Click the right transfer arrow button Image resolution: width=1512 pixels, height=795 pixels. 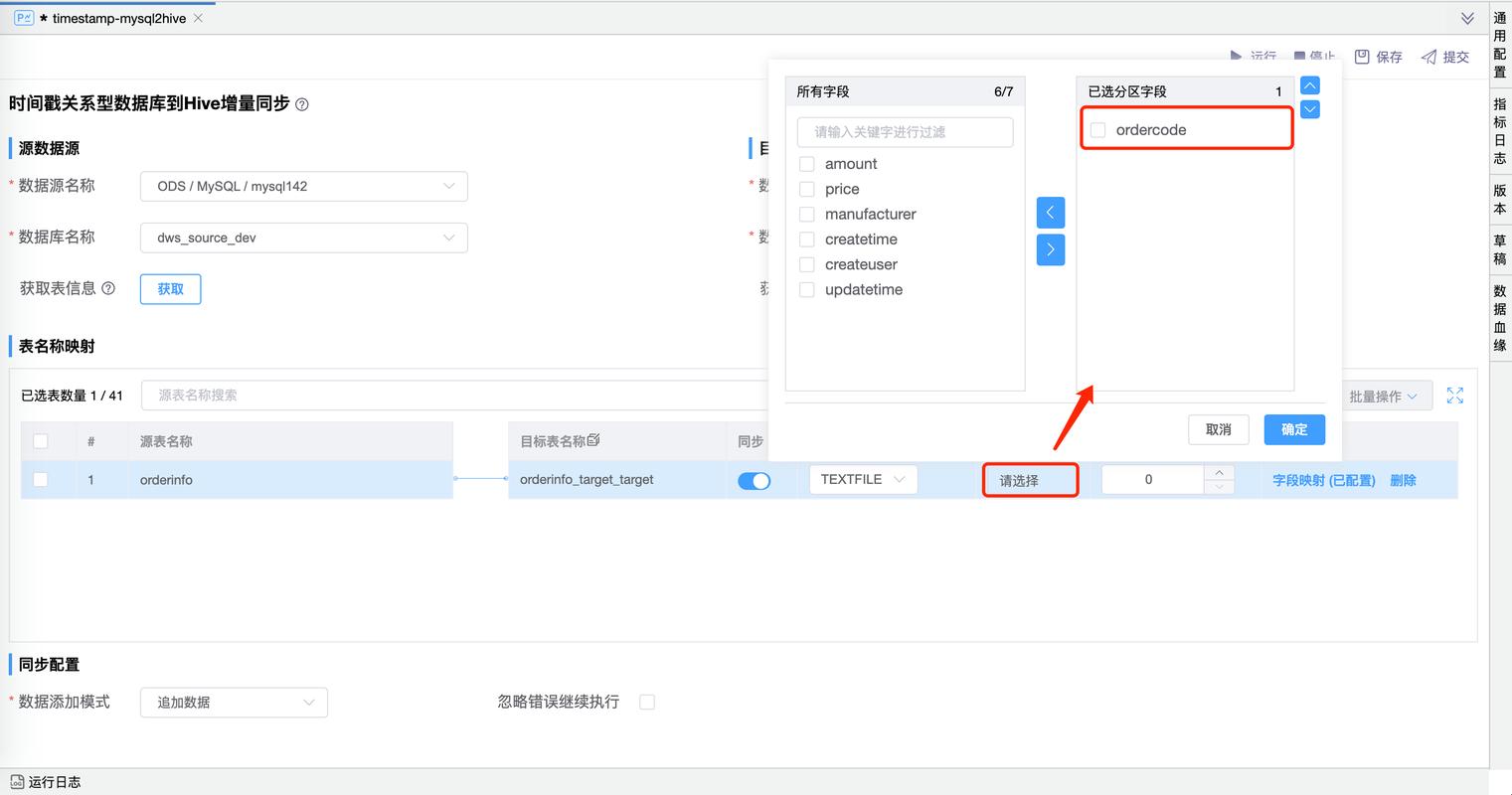tap(1050, 249)
